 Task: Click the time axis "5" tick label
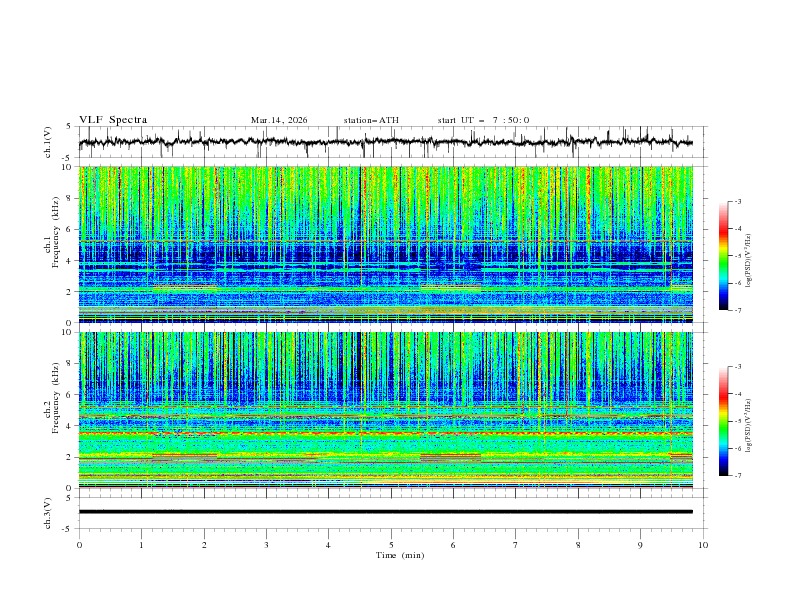(391, 545)
